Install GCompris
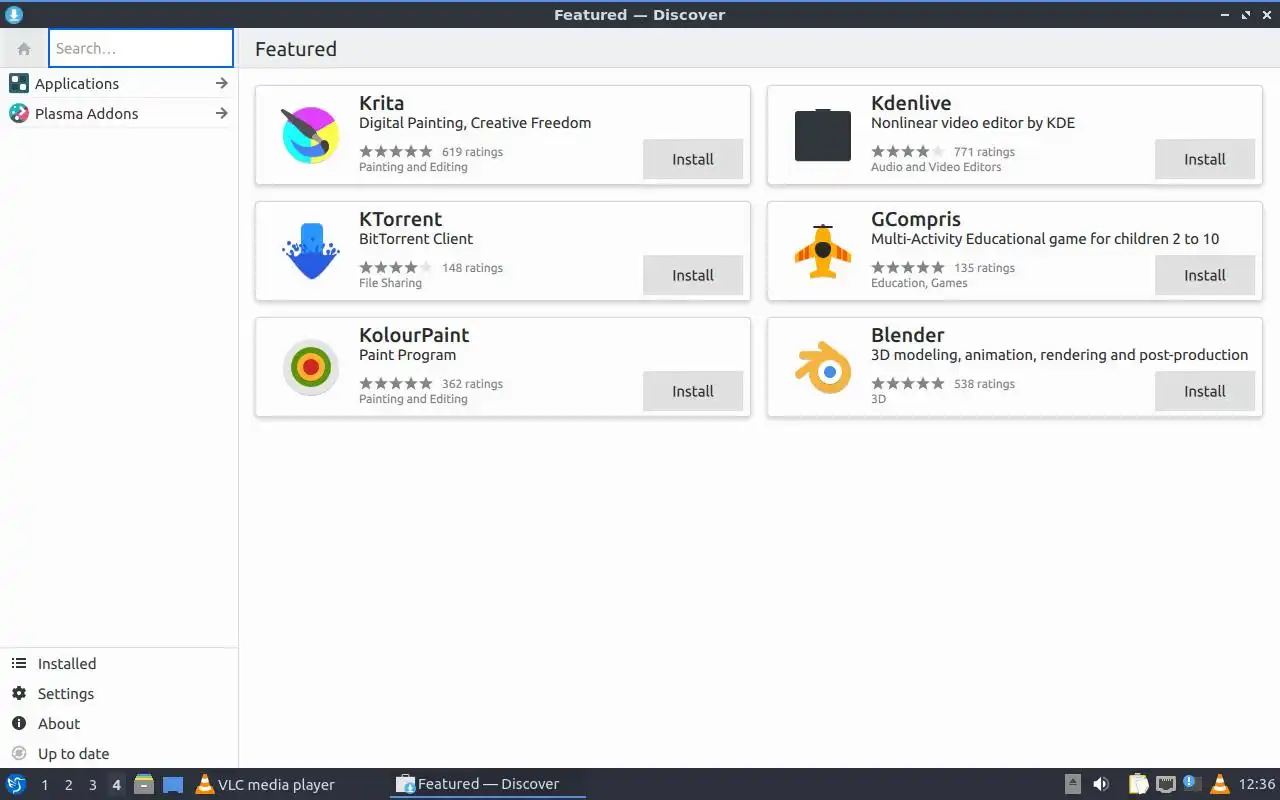Viewport: 1280px width, 800px height. (1205, 275)
